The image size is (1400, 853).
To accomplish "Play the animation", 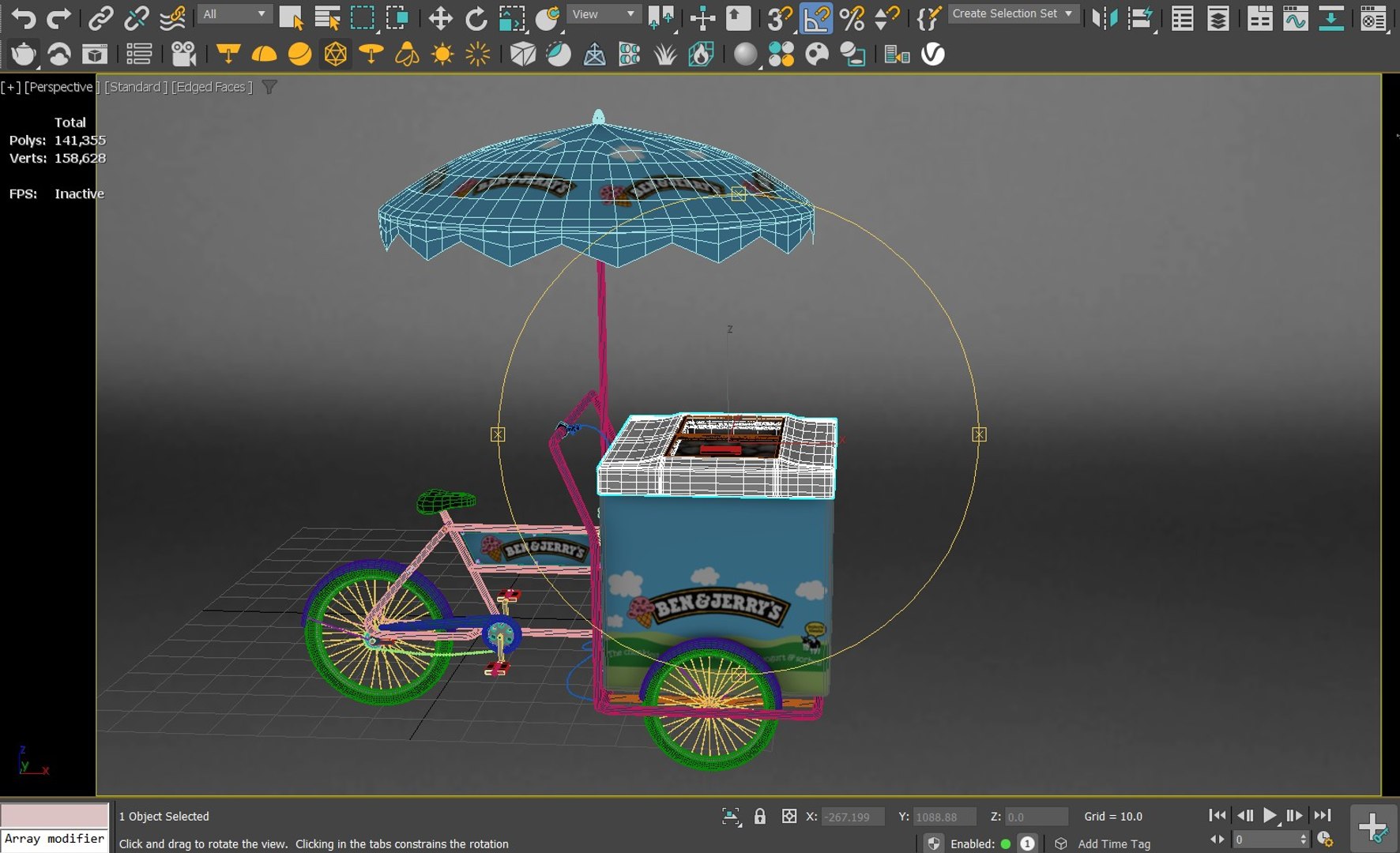I will tap(1270, 815).
